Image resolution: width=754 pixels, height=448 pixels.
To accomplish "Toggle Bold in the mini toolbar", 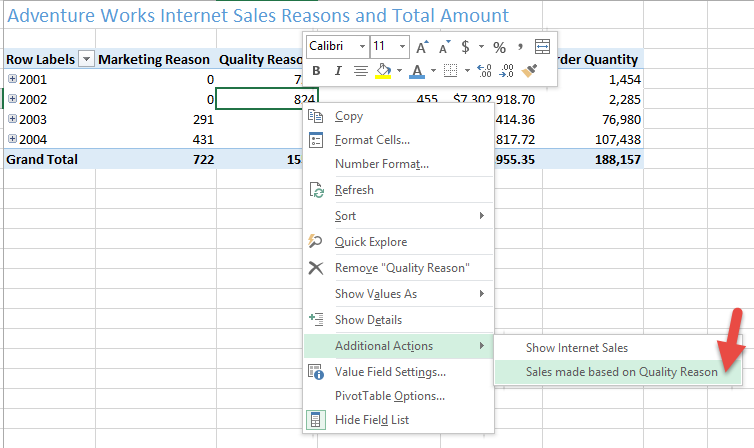I will click(x=316, y=71).
